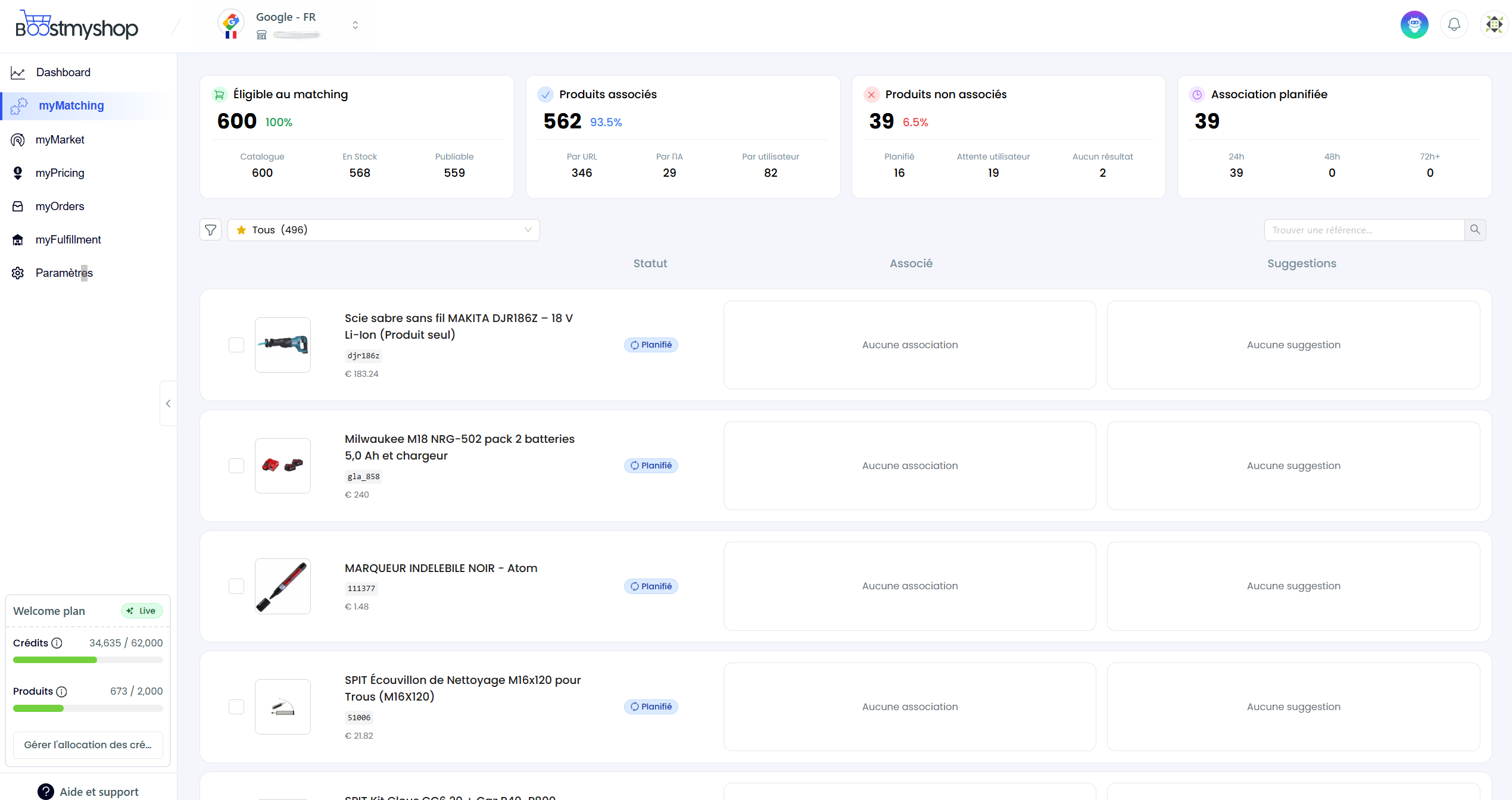Click Gérer l'allocation des crédits button
Viewport: 1512px width, 800px height.
(88, 745)
